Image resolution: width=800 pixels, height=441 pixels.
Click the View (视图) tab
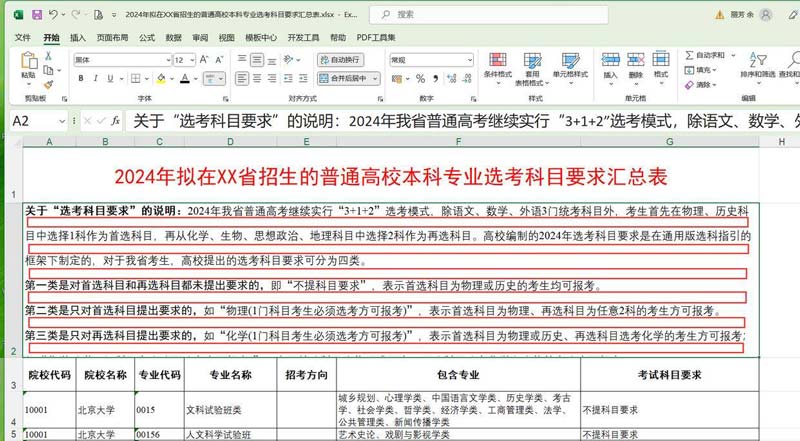click(227, 37)
